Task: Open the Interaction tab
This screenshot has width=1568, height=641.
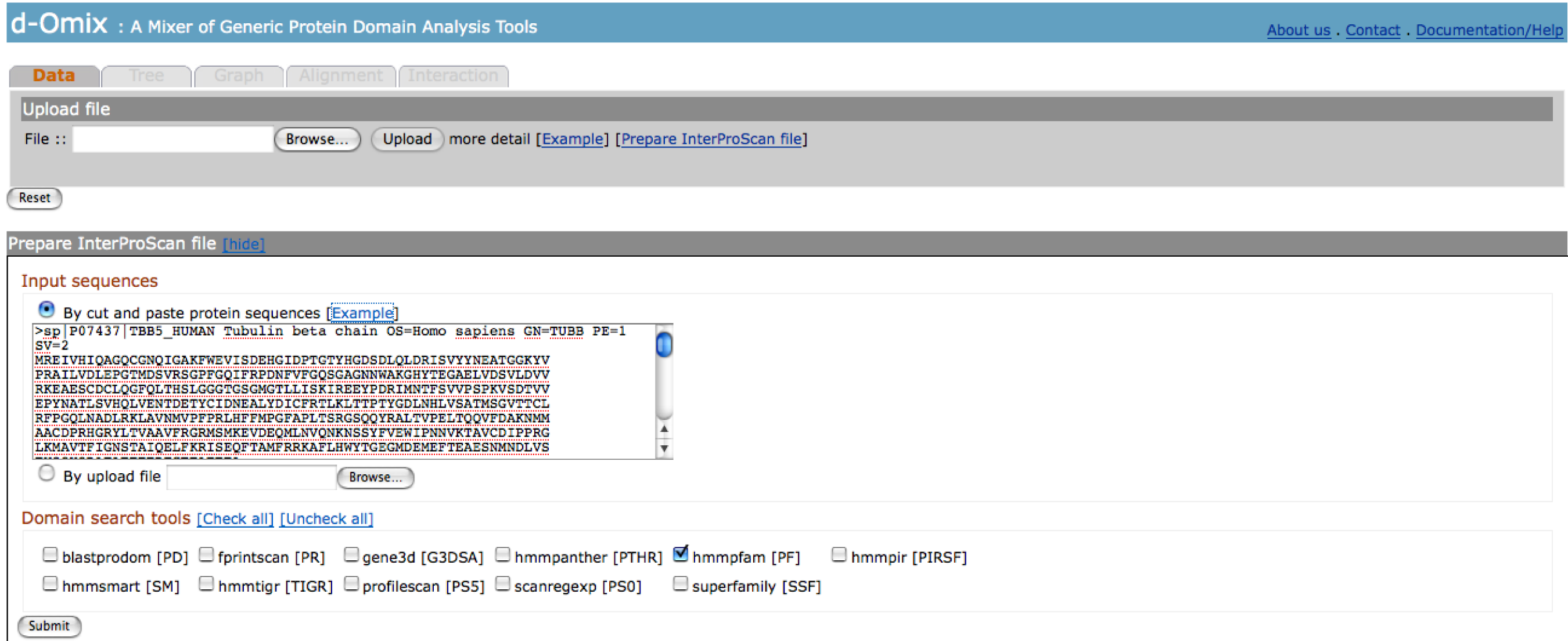Action: click(453, 76)
